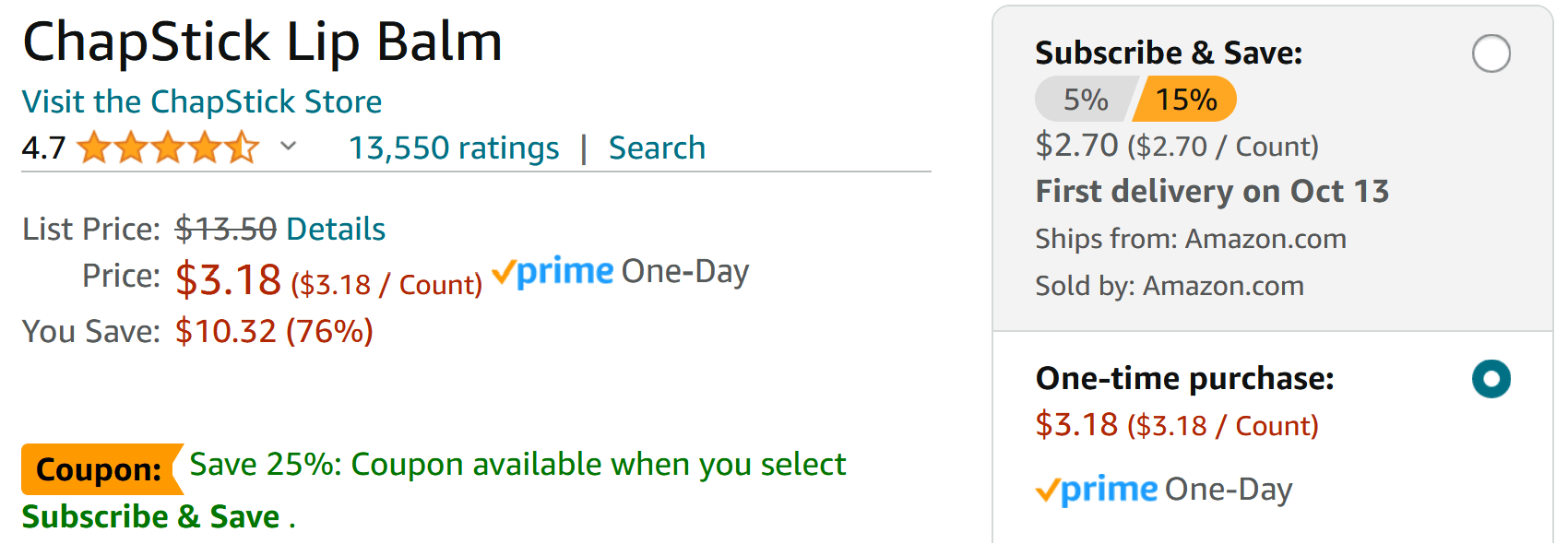Choose the One-time purchase radio option
The width and height of the screenshot is (1568, 544).
pyautogui.click(x=1491, y=379)
